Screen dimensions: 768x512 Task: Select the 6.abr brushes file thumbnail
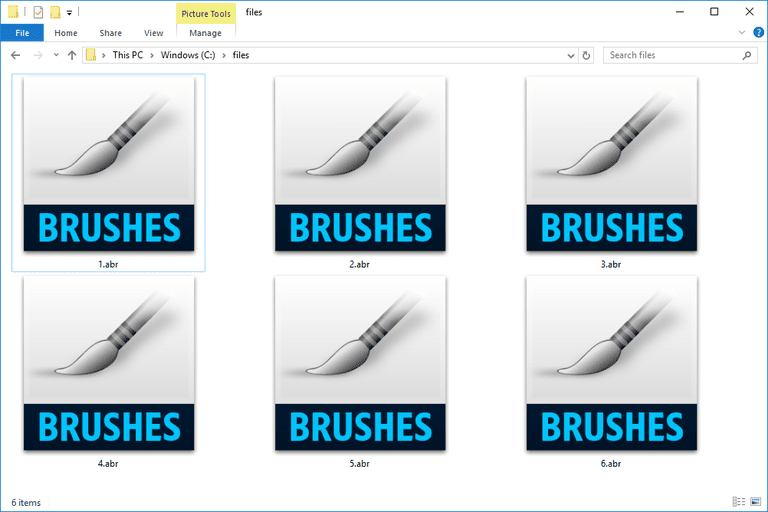coord(611,363)
